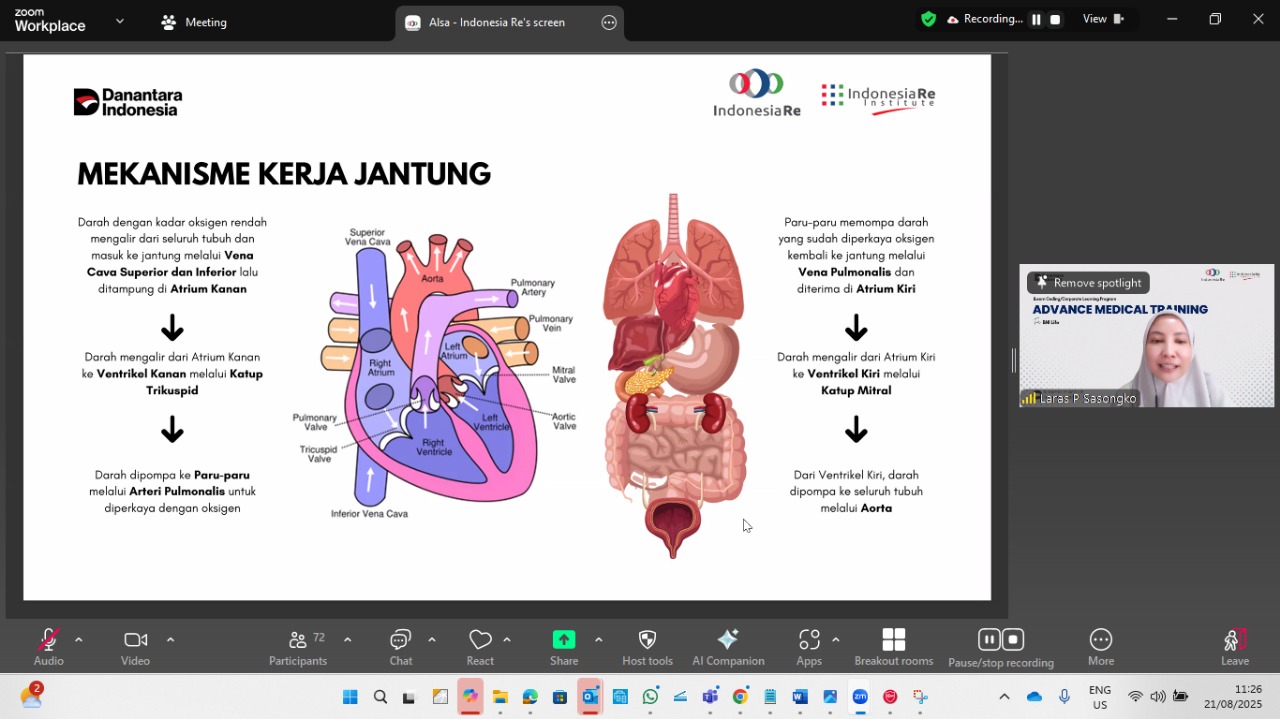The width and height of the screenshot is (1280, 719).
Task: Pause the recording in top bar
Action: coord(1036,19)
